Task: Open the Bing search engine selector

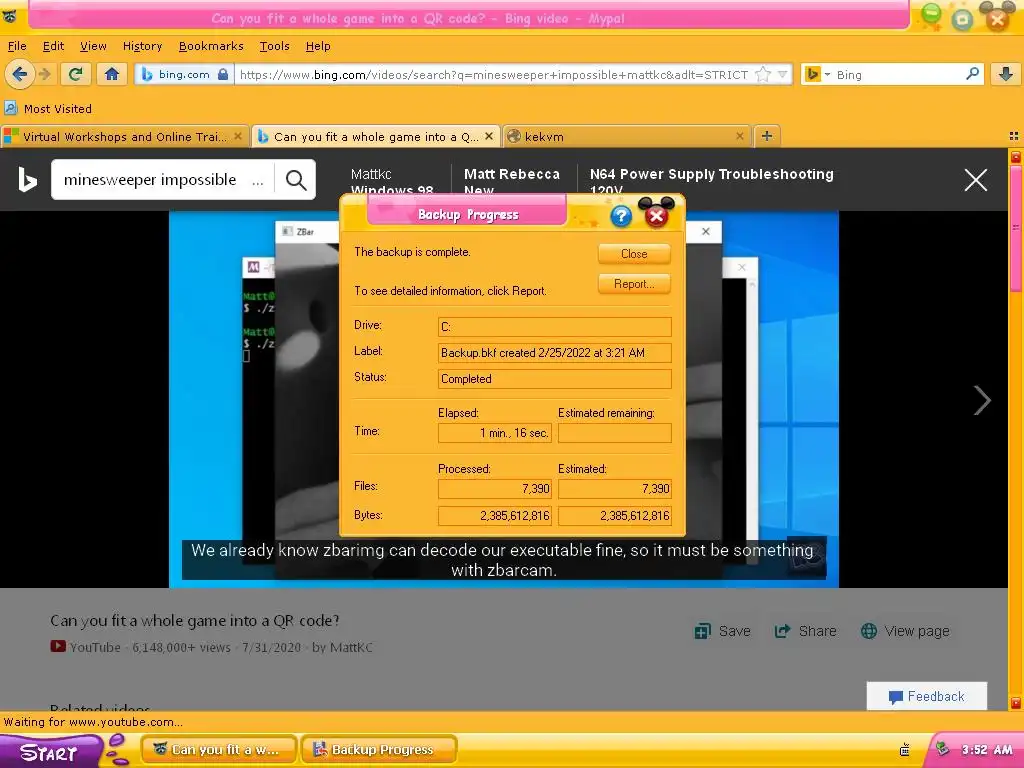Action: pyautogui.click(x=817, y=74)
